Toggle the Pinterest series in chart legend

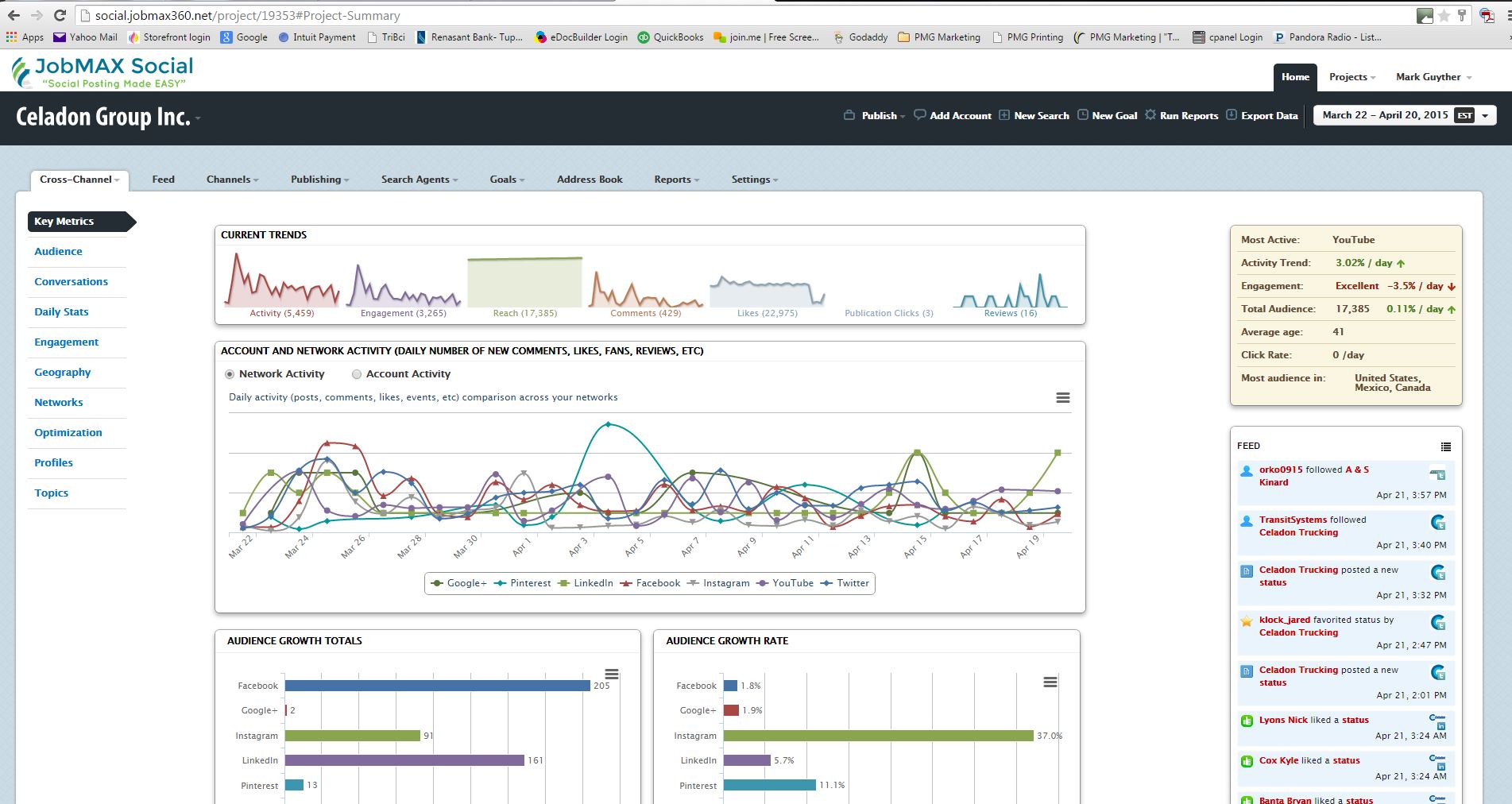[x=522, y=583]
